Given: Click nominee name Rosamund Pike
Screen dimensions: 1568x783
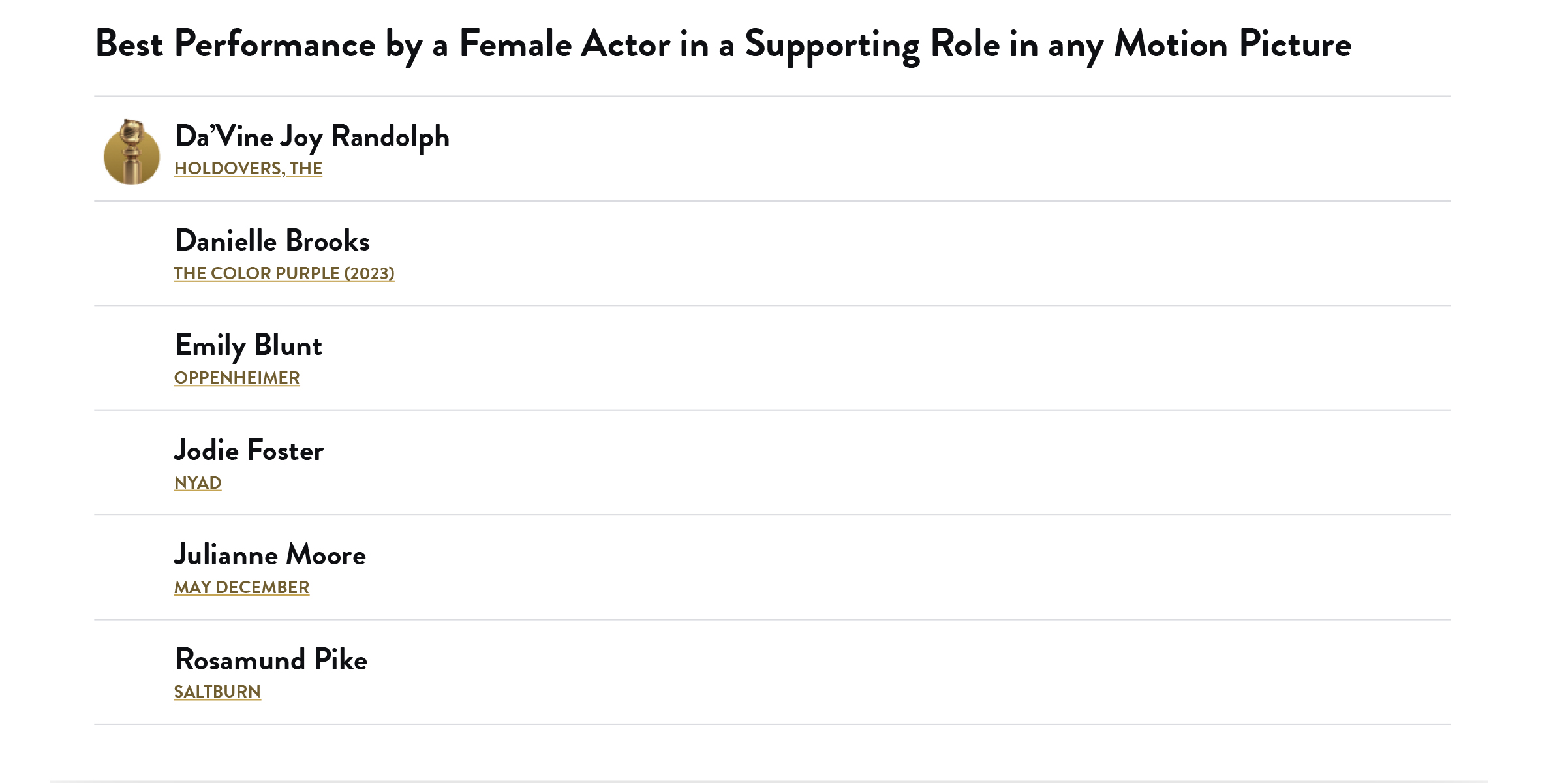Looking at the screenshot, I should (271, 660).
